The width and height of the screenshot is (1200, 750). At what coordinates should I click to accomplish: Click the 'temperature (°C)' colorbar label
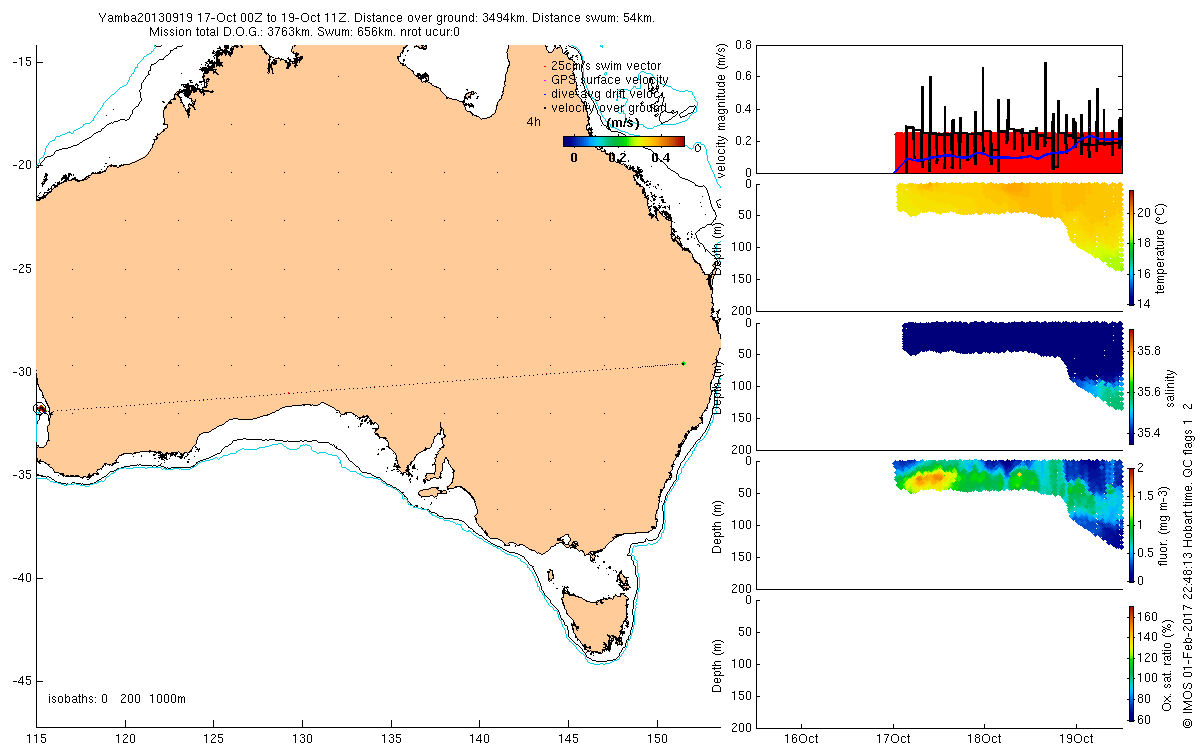(x=1160, y=247)
